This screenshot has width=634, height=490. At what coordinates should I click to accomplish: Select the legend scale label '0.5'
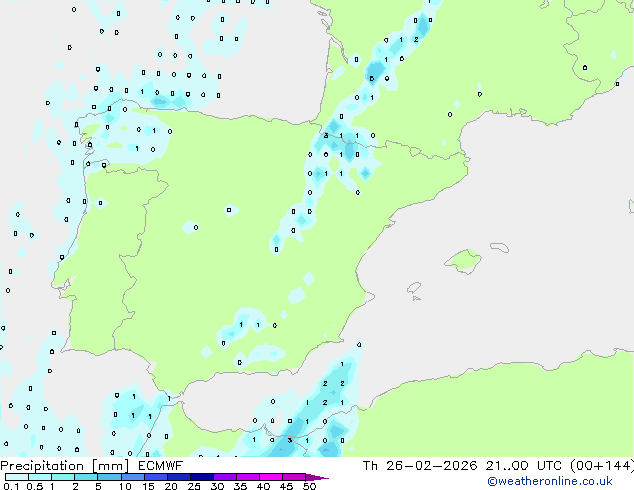[35, 486]
